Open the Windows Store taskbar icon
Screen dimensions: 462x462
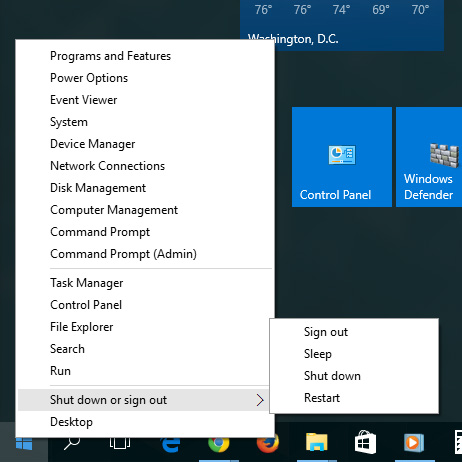365,442
